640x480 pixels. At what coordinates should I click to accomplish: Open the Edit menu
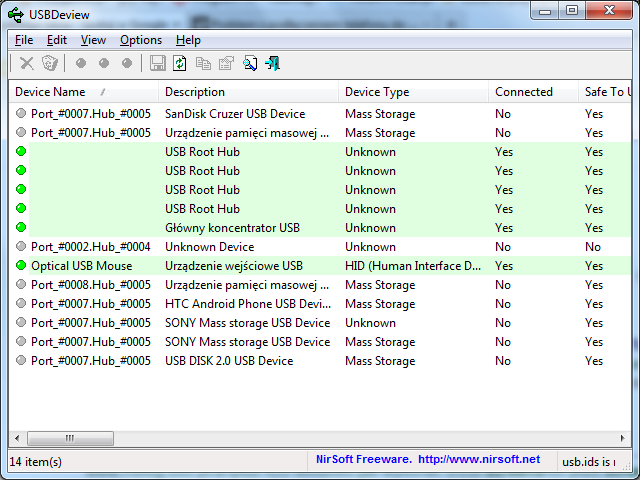[x=57, y=40]
